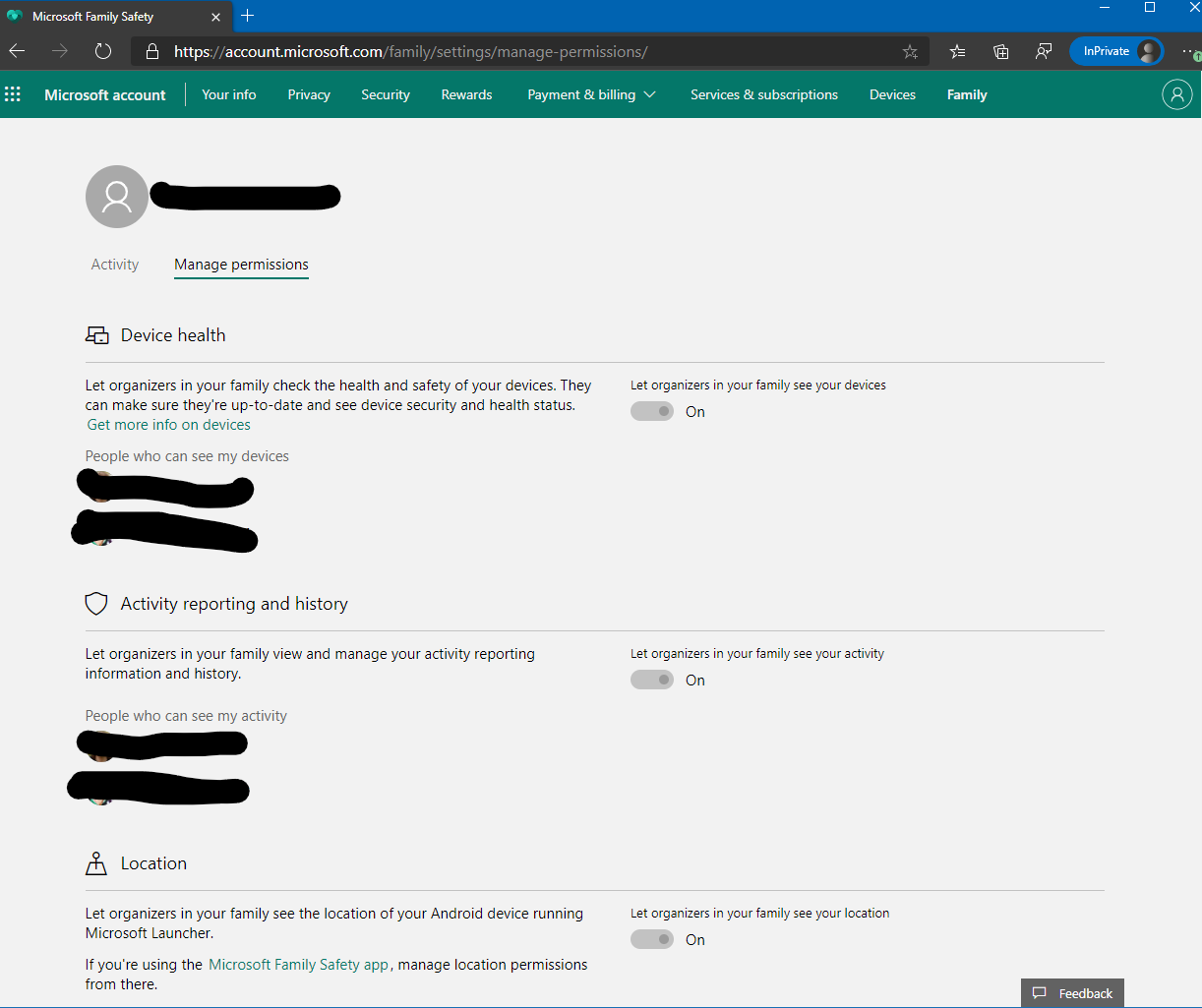Click the Activity reporting shield icon

click(96, 604)
